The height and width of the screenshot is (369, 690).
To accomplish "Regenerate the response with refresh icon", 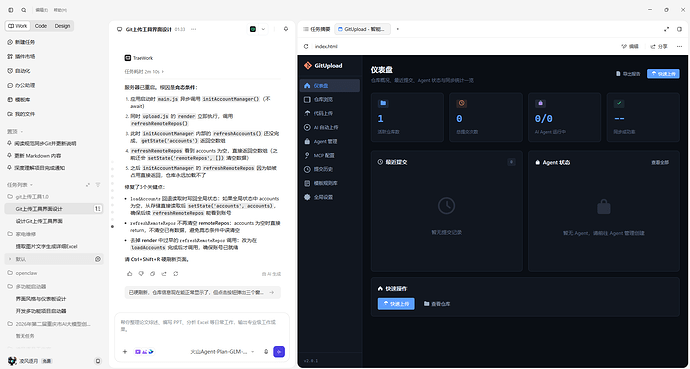I will (x=176, y=274).
